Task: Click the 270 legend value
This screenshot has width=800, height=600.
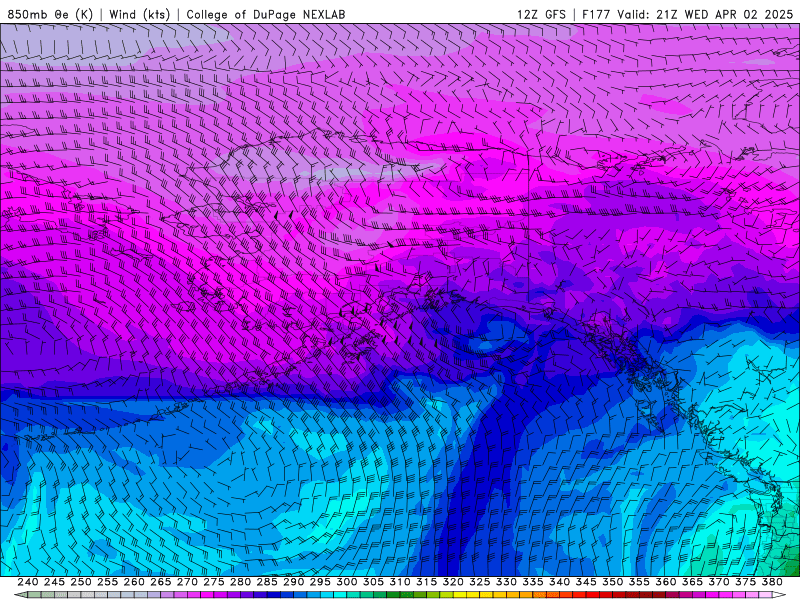Action: (187, 582)
